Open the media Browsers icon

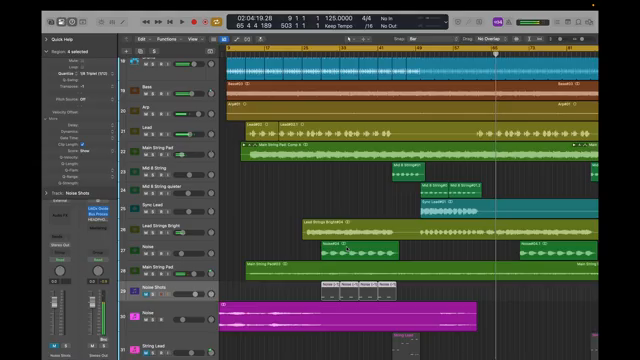pos(589,22)
